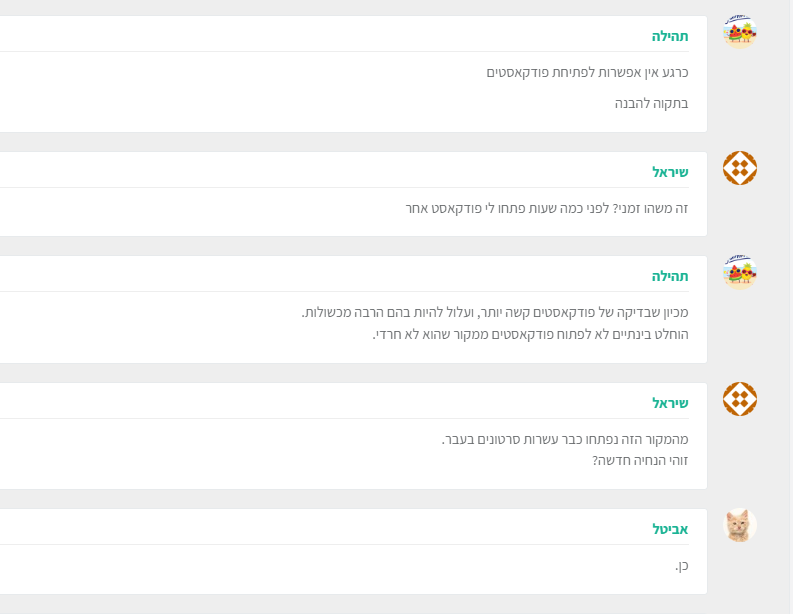Click the line starting 'מכיון שבדיקה של פודקאסטים'
The height and width of the screenshot is (614, 793).
coord(495,312)
